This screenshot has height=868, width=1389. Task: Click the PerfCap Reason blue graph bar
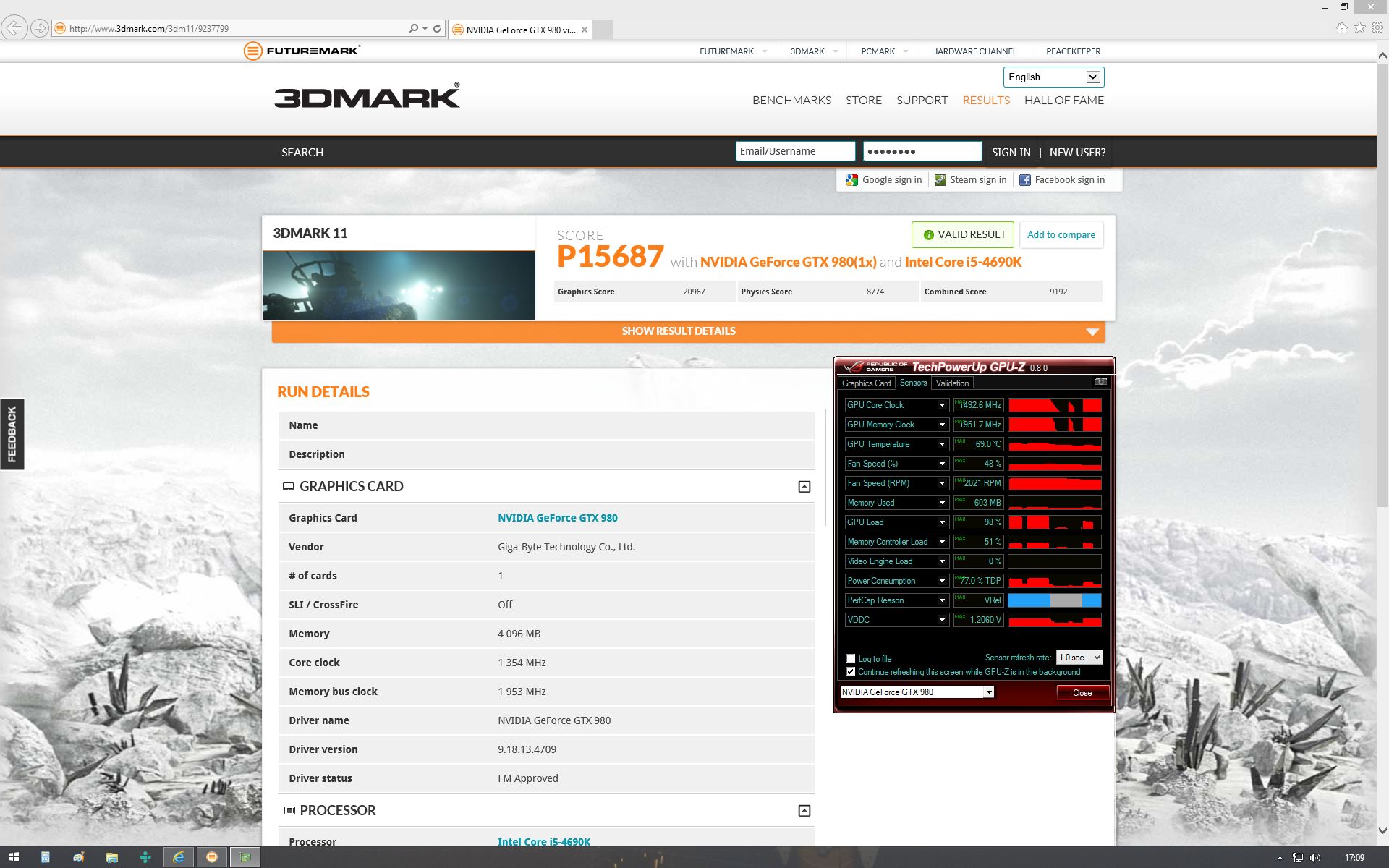[1054, 600]
